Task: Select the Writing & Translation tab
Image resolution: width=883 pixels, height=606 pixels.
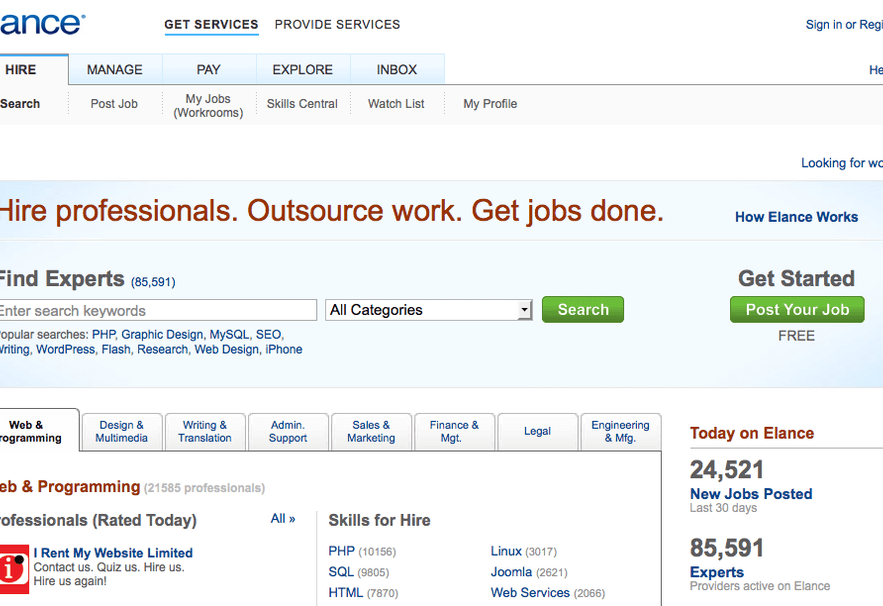Action: 205,431
